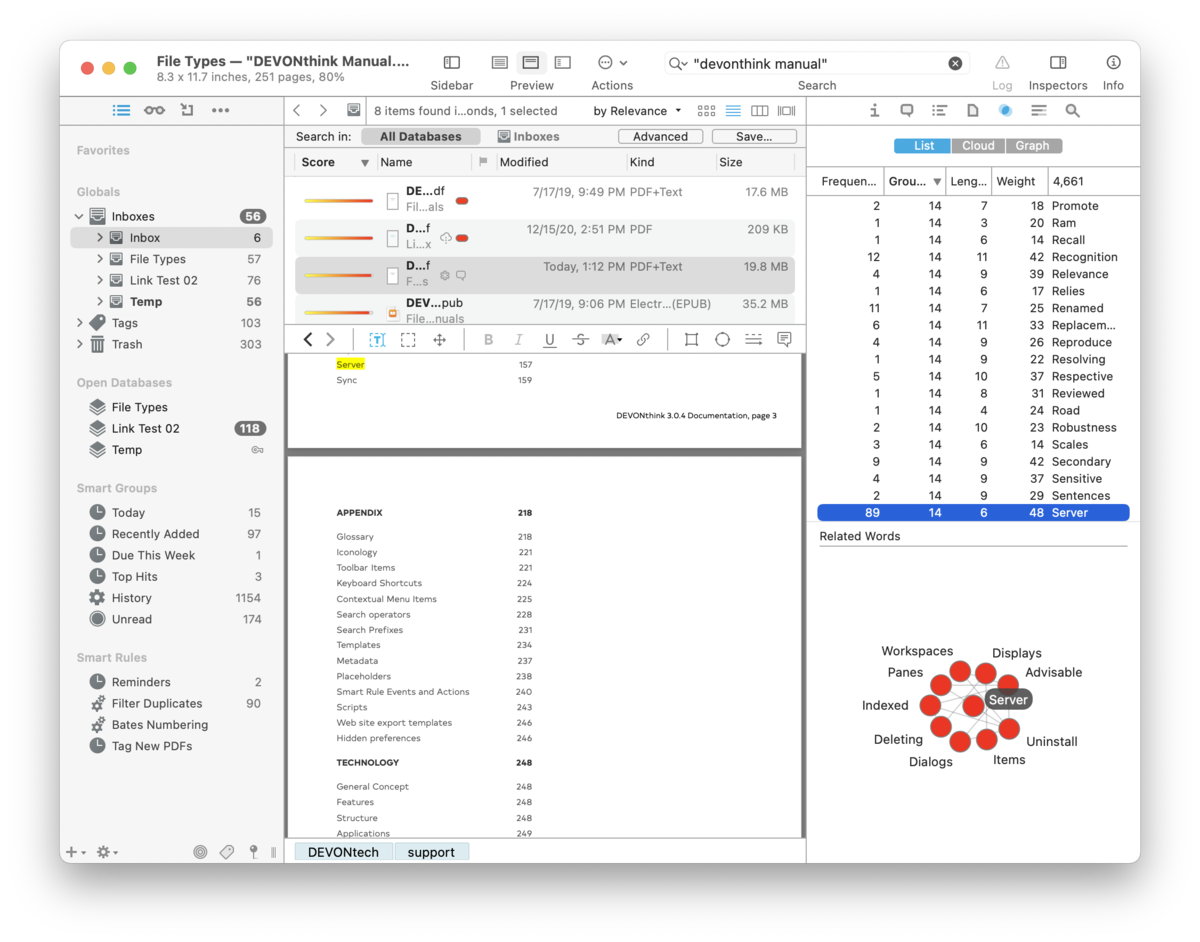Open the table of contents inspector
The image size is (1200, 942).
(x=939, y=111)
